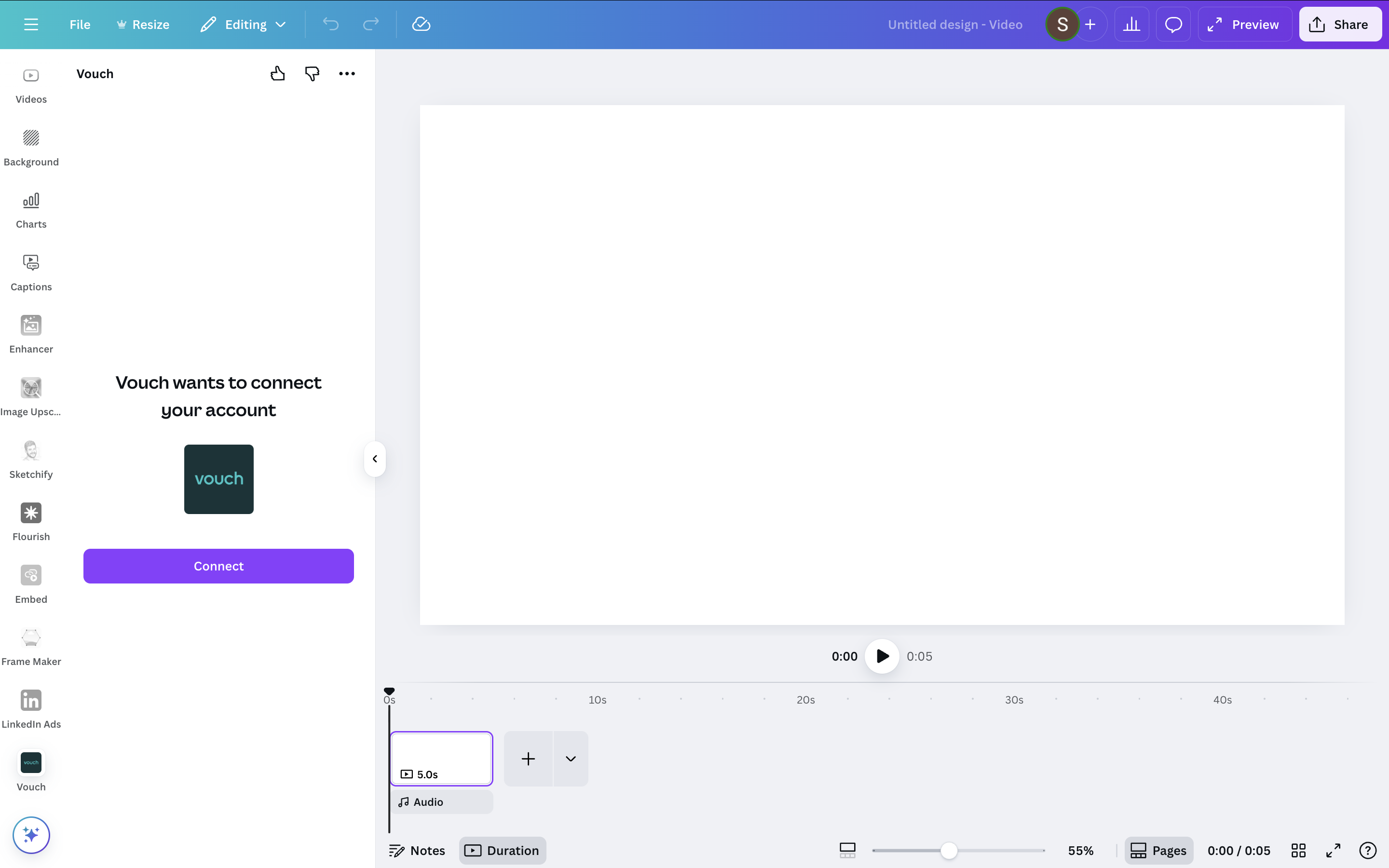Open the Sketchify app
The width and height of the screenshot is (1389, 868).
31,461
